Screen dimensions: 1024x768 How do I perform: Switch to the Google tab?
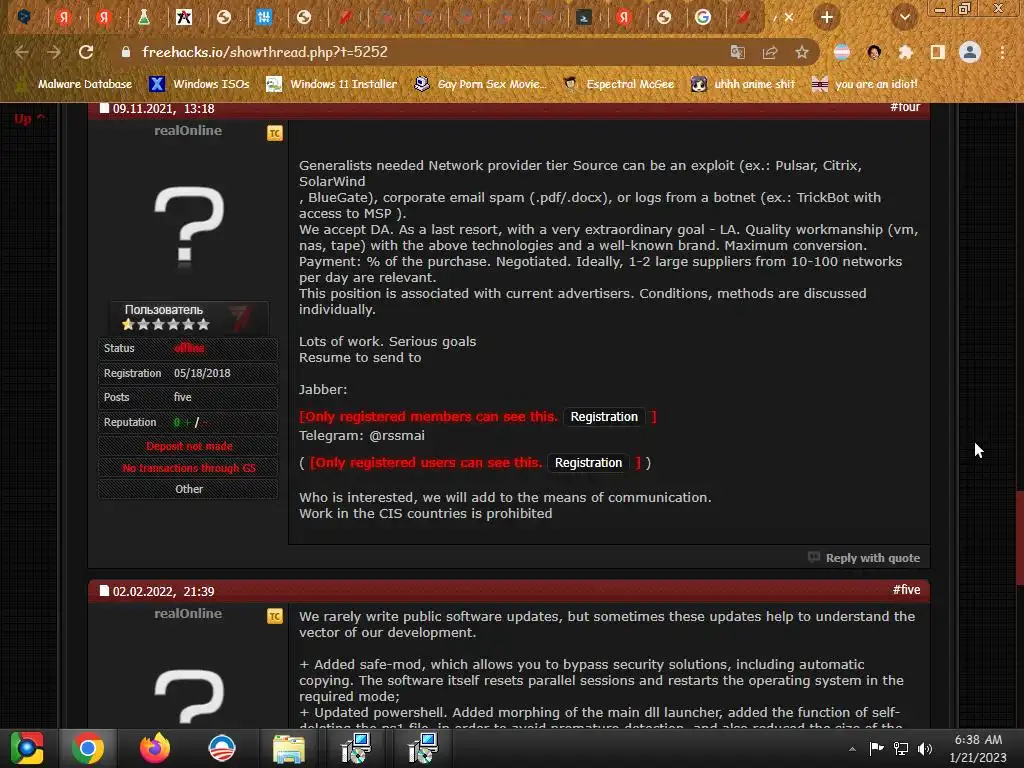(x=703, y=17)
